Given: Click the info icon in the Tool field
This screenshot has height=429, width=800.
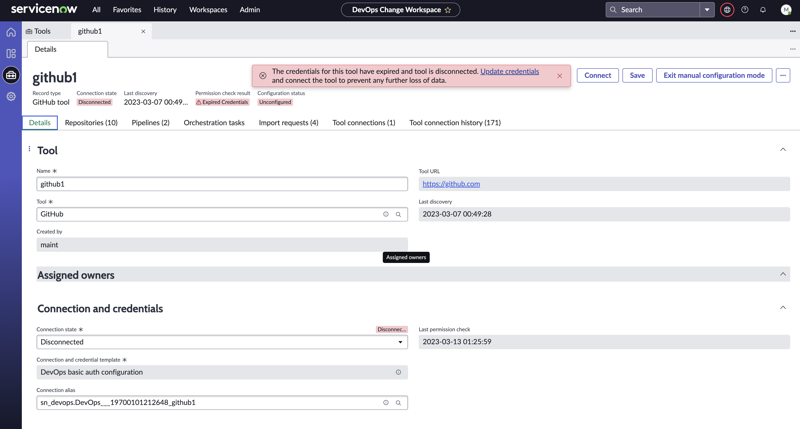Looking at the screenshot, I should (x=386, y=214).
